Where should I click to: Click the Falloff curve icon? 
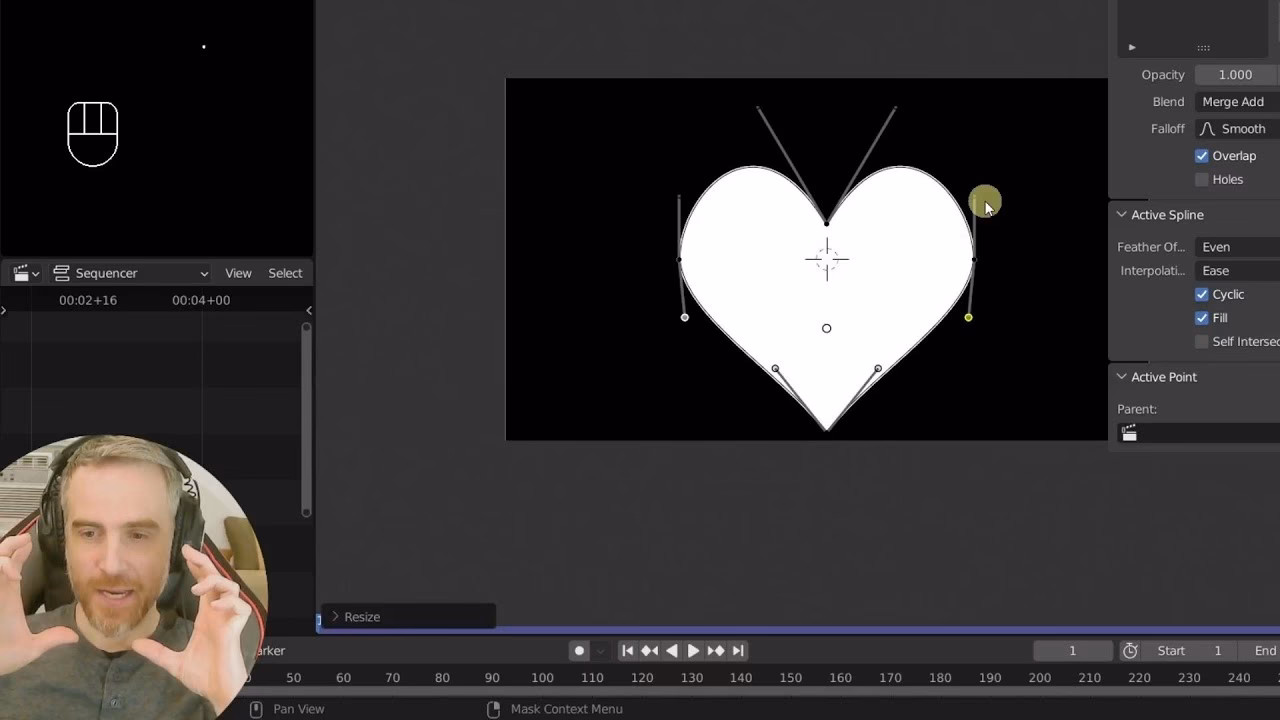[1208, 129]
